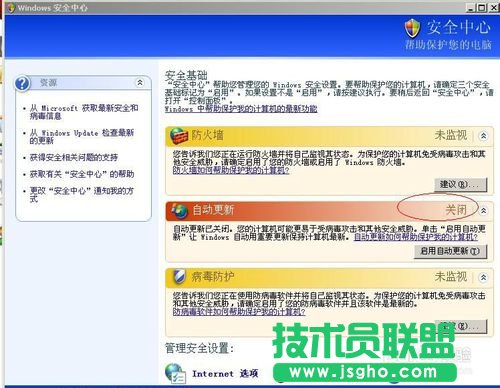Screen dimensions: 500x388
Task: Open Internet 选项 link
Action: (225, 374)
